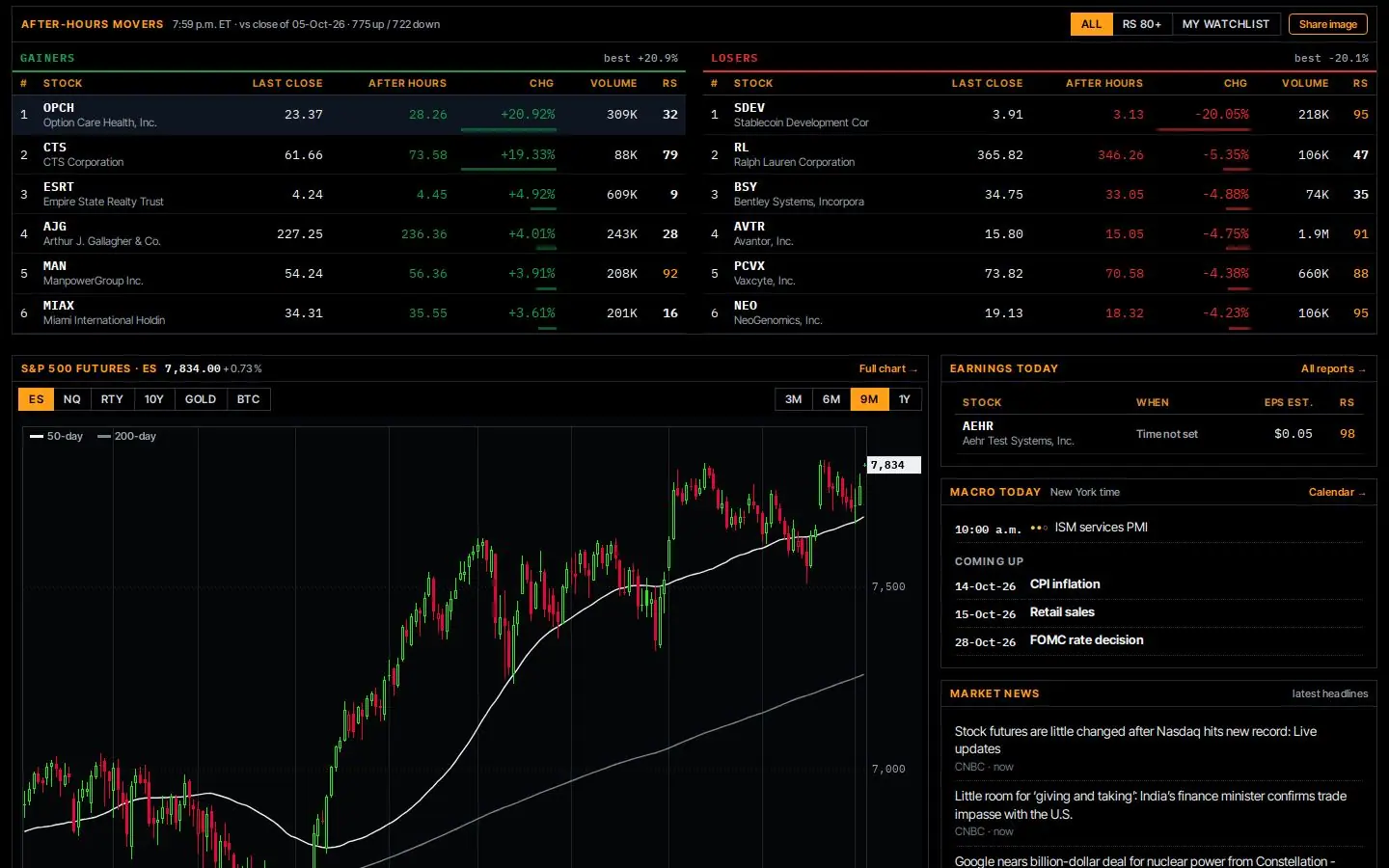Select the ES futures tab
This screenshot has height=868, width=1389.
pyautogui.click(x=36, y=399)
